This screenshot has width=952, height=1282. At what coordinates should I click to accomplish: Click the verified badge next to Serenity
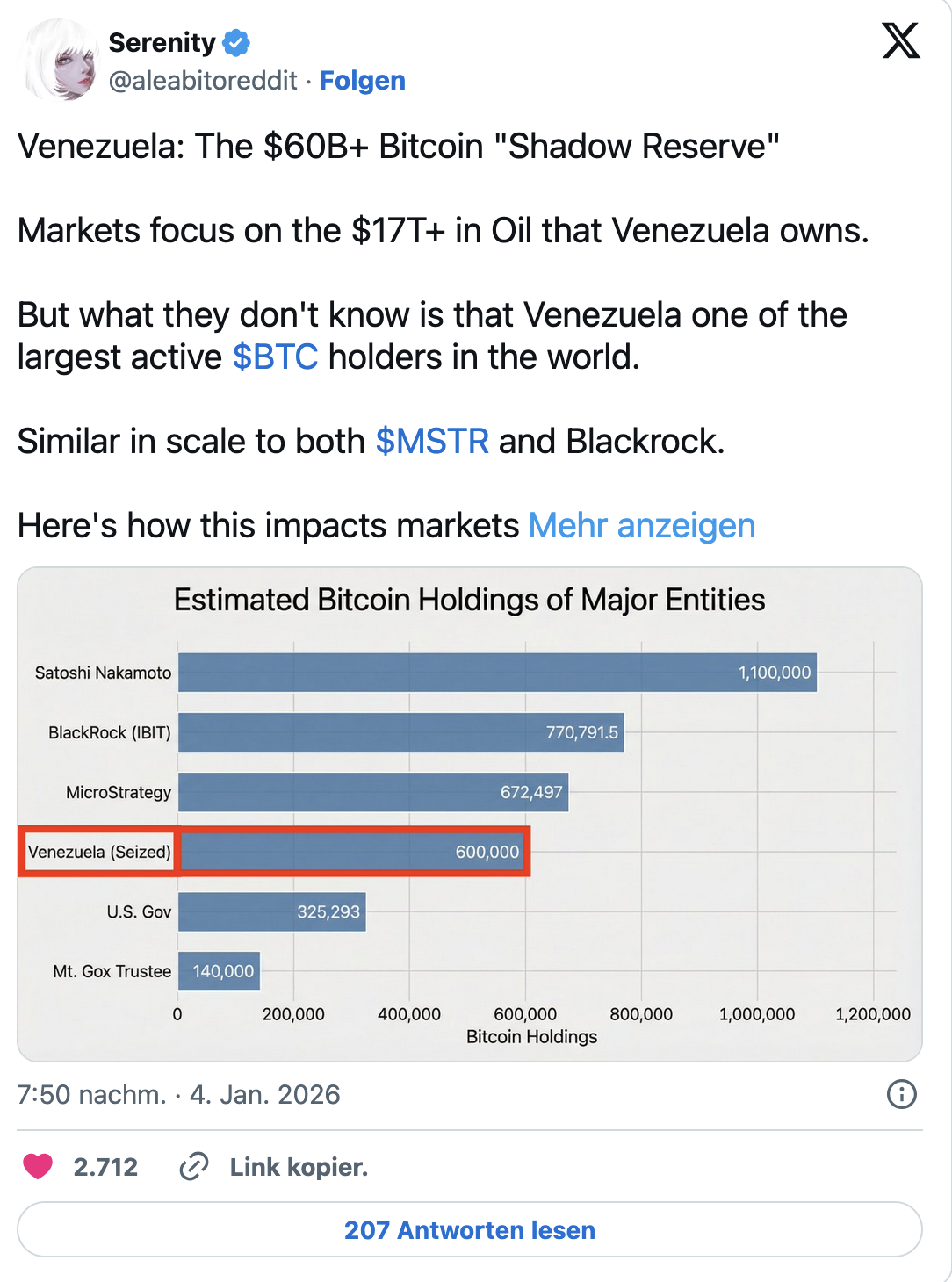(x=235, y=42)
